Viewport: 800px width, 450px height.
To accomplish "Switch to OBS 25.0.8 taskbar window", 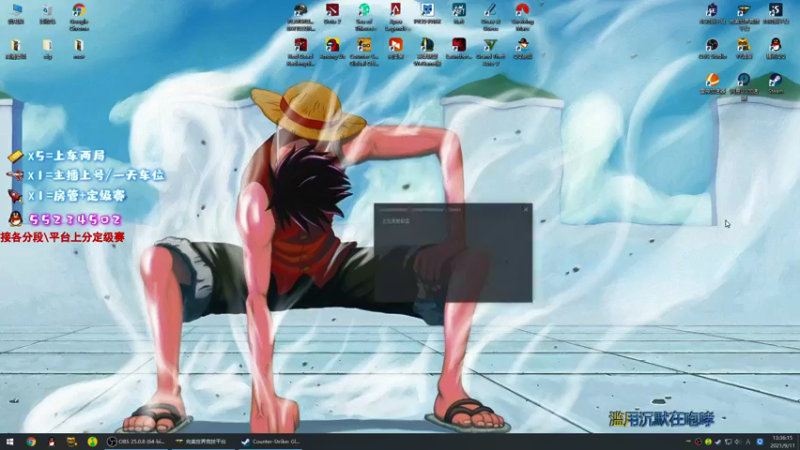I will [x=136, y=442].
